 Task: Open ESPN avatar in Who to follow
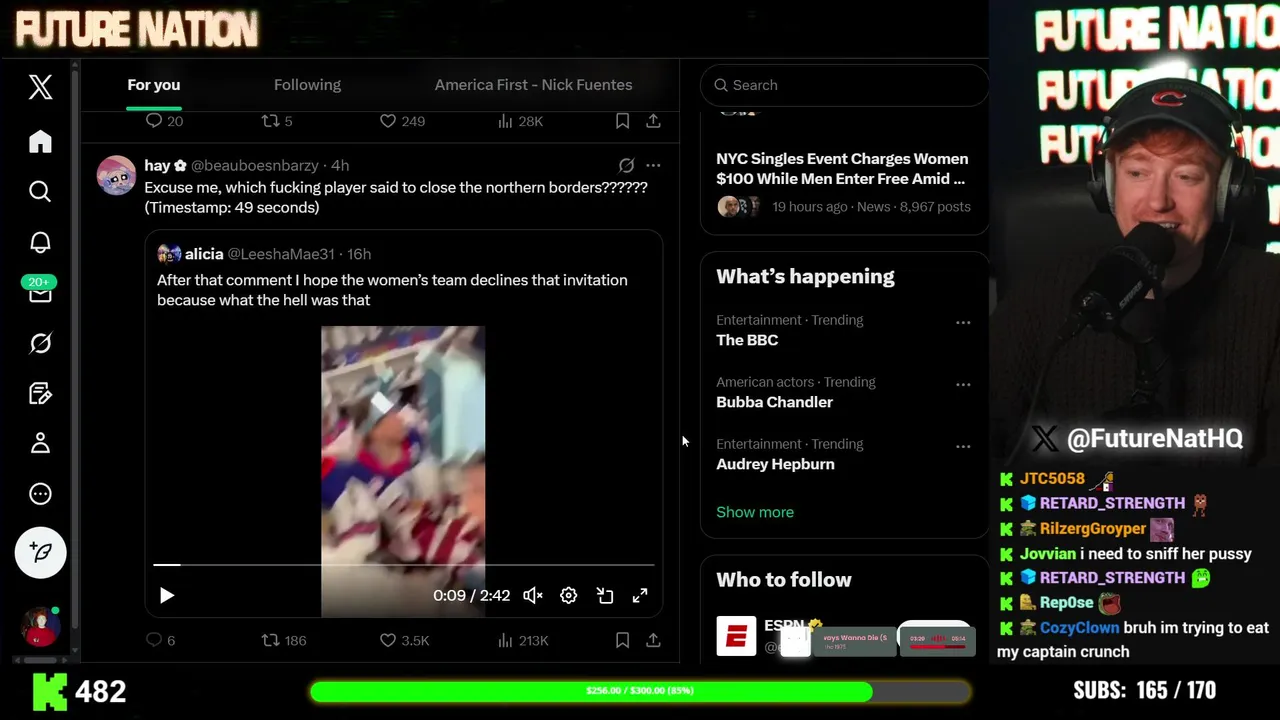tap(736, 636)
